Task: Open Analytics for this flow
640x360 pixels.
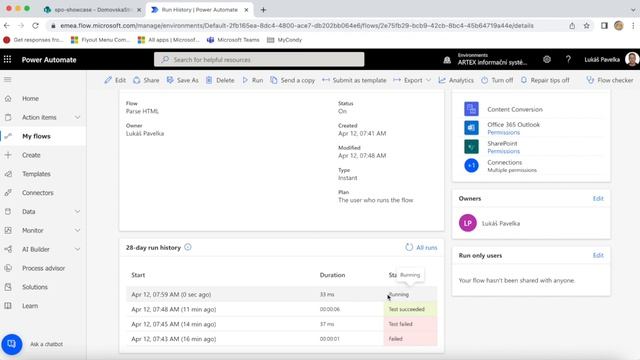Action: tap(456, 80)
